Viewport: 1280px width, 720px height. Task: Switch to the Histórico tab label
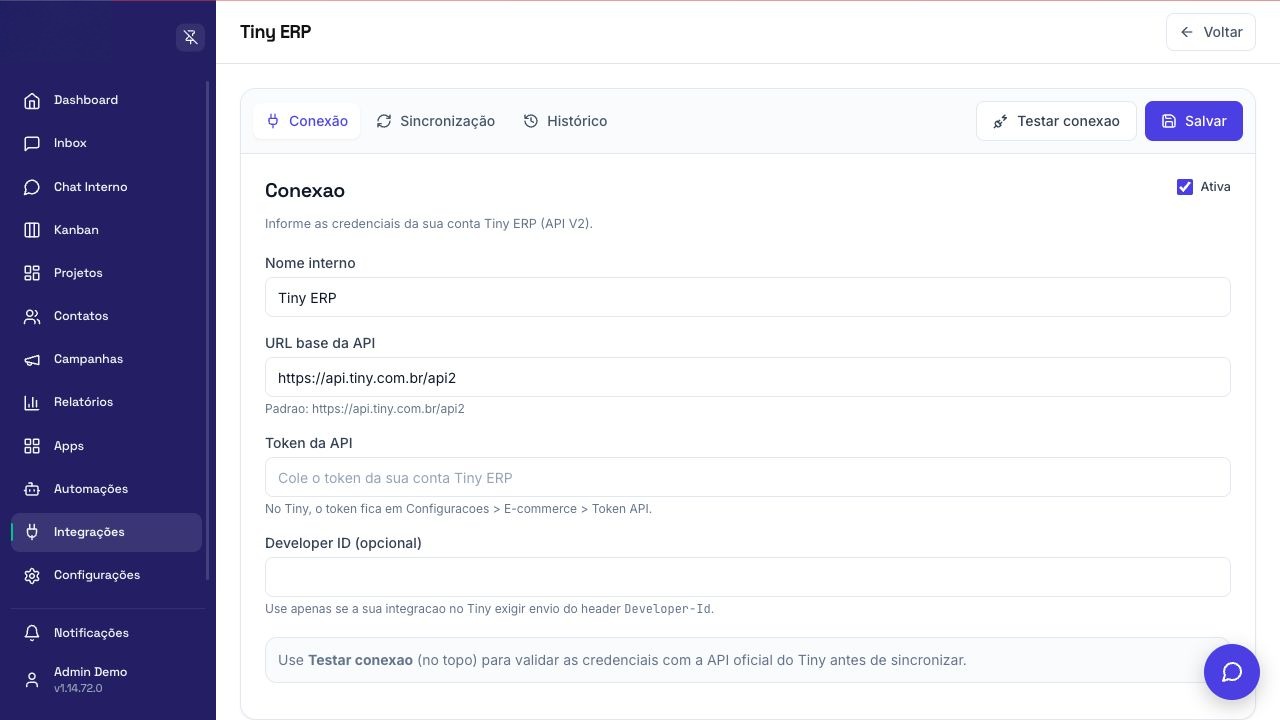tap(577, 121)
